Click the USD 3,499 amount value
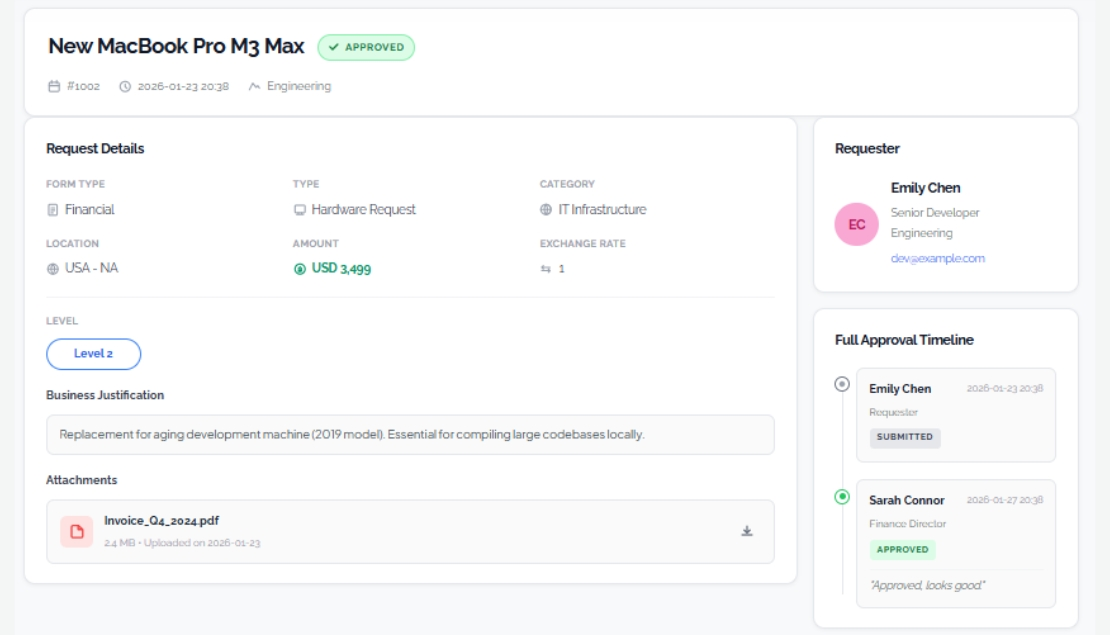1110x635 pixels. (x=341, y=269)
